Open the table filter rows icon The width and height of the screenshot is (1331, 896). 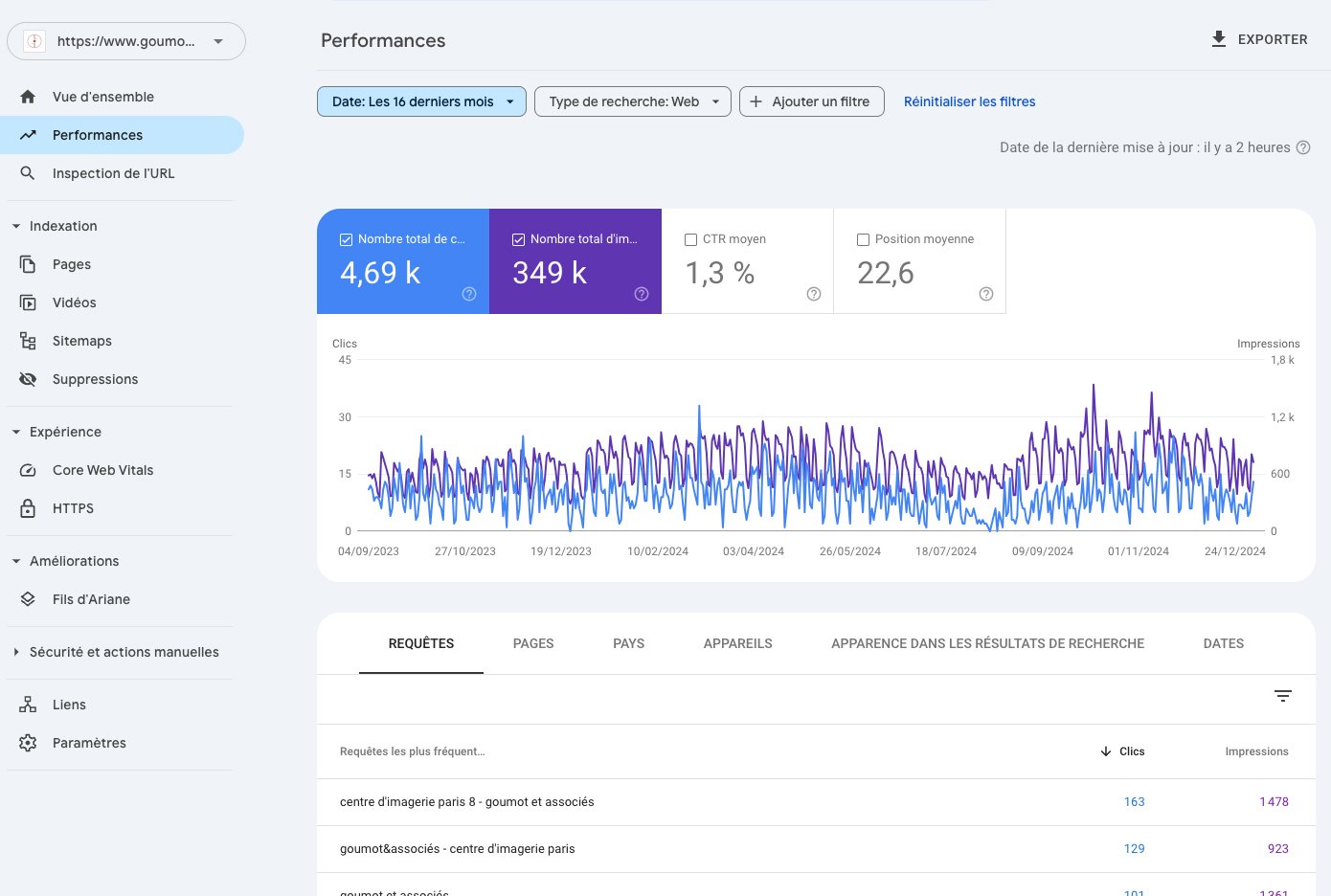1283,696
